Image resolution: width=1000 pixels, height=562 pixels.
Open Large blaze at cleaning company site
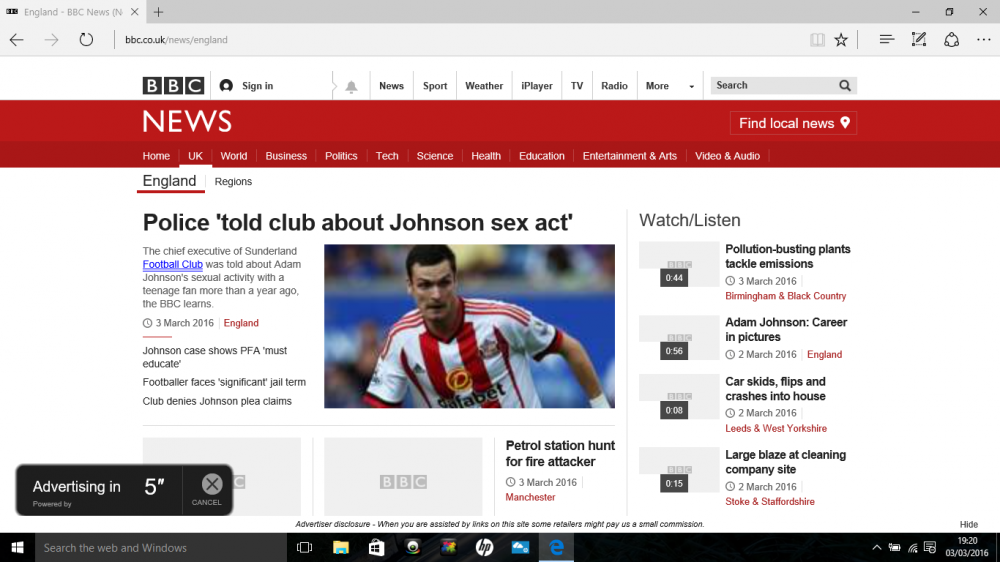pos(786,462)
